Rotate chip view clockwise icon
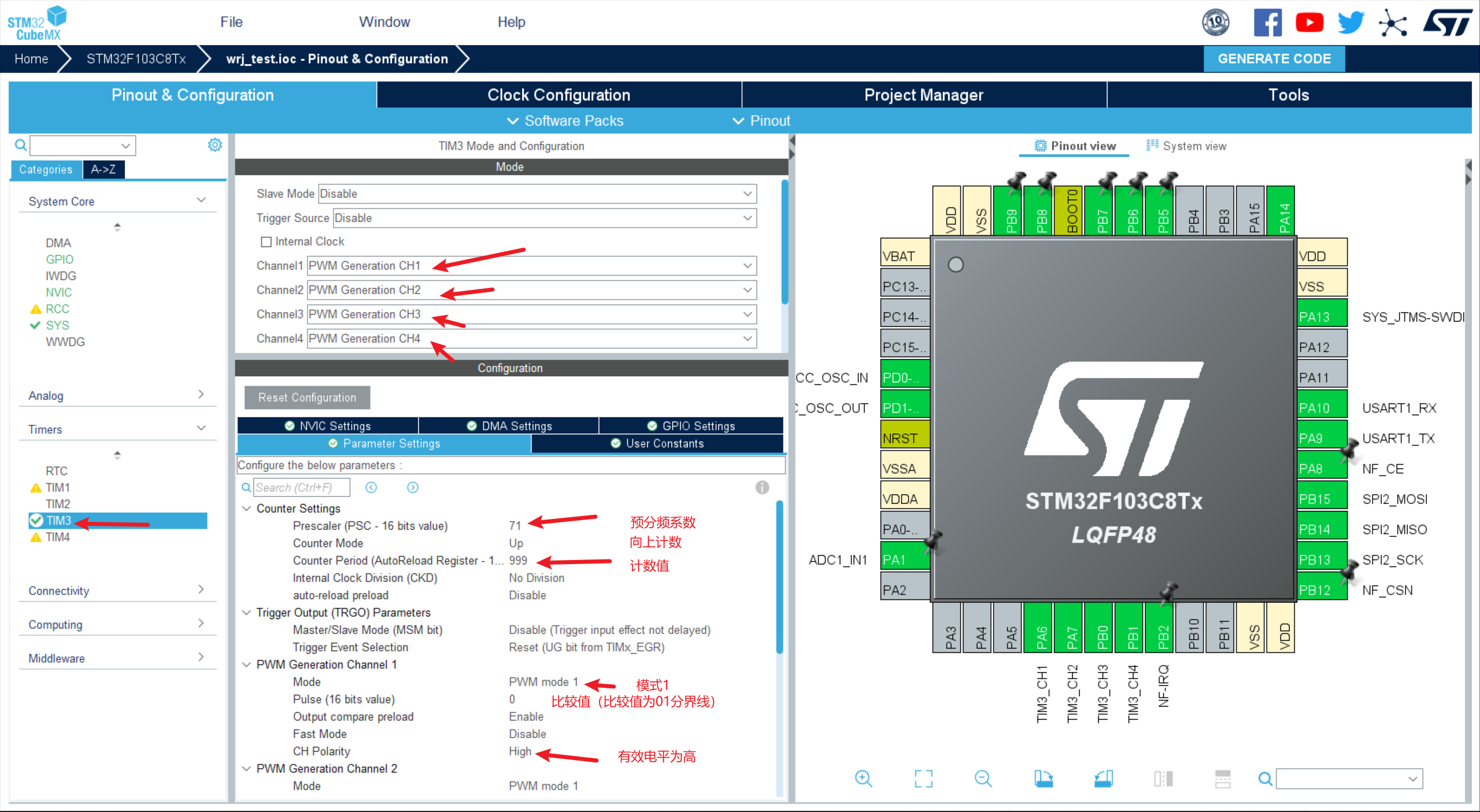 click(1044, 778)
